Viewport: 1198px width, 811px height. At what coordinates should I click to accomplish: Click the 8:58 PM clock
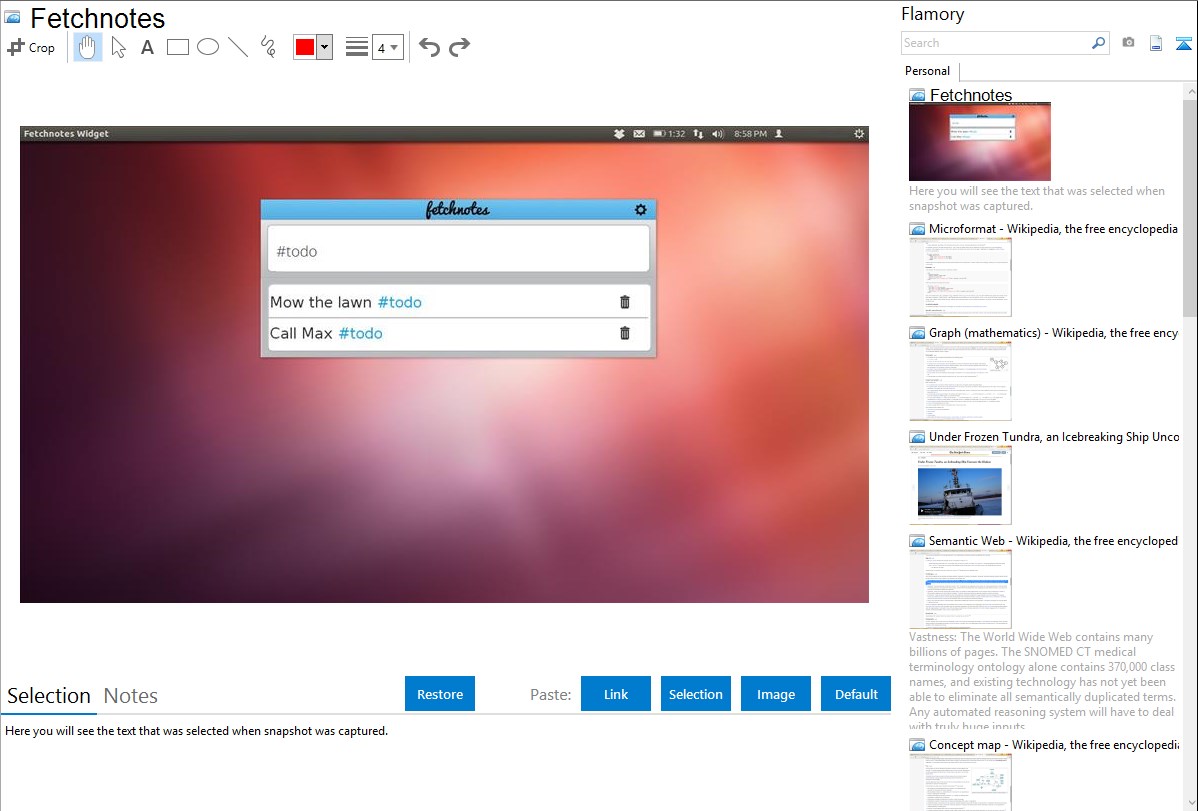pos(750,134)
